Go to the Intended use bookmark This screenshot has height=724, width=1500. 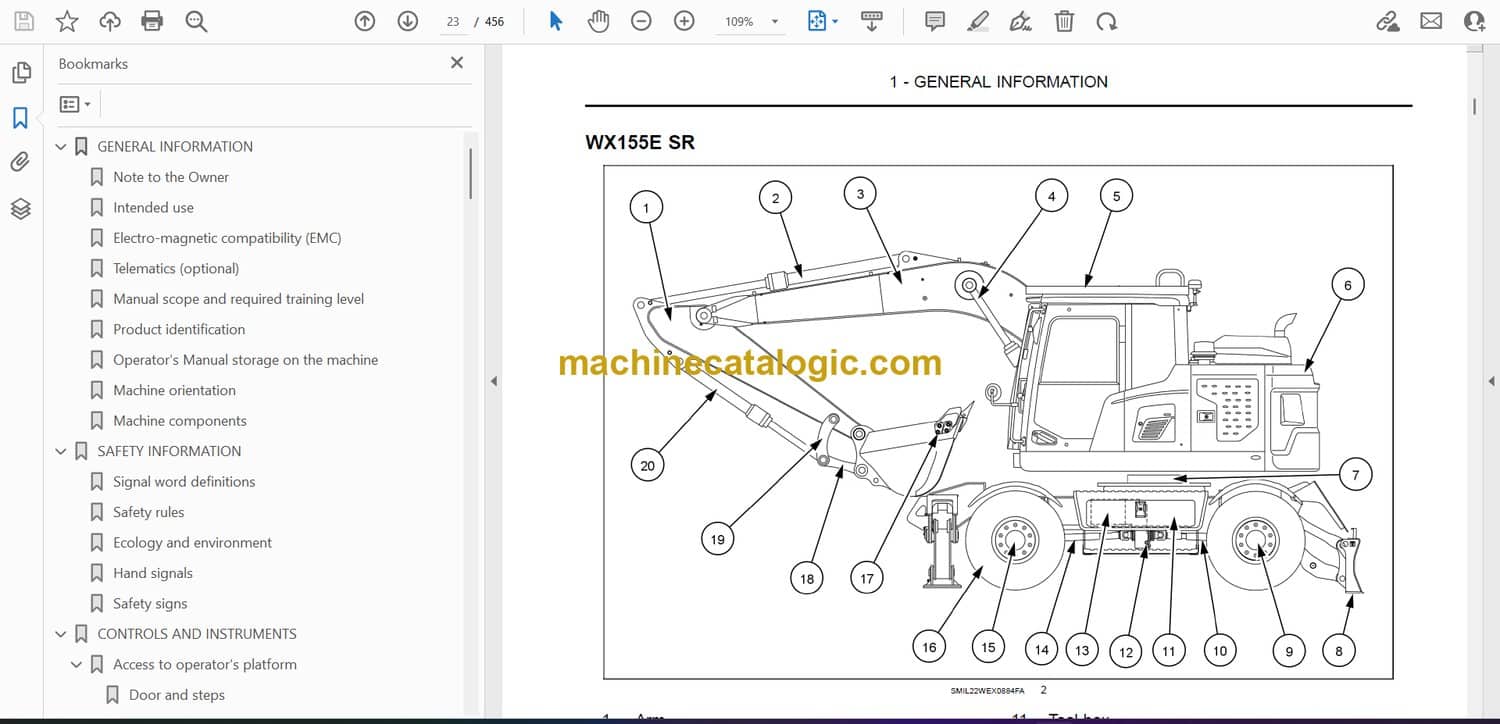153,207
